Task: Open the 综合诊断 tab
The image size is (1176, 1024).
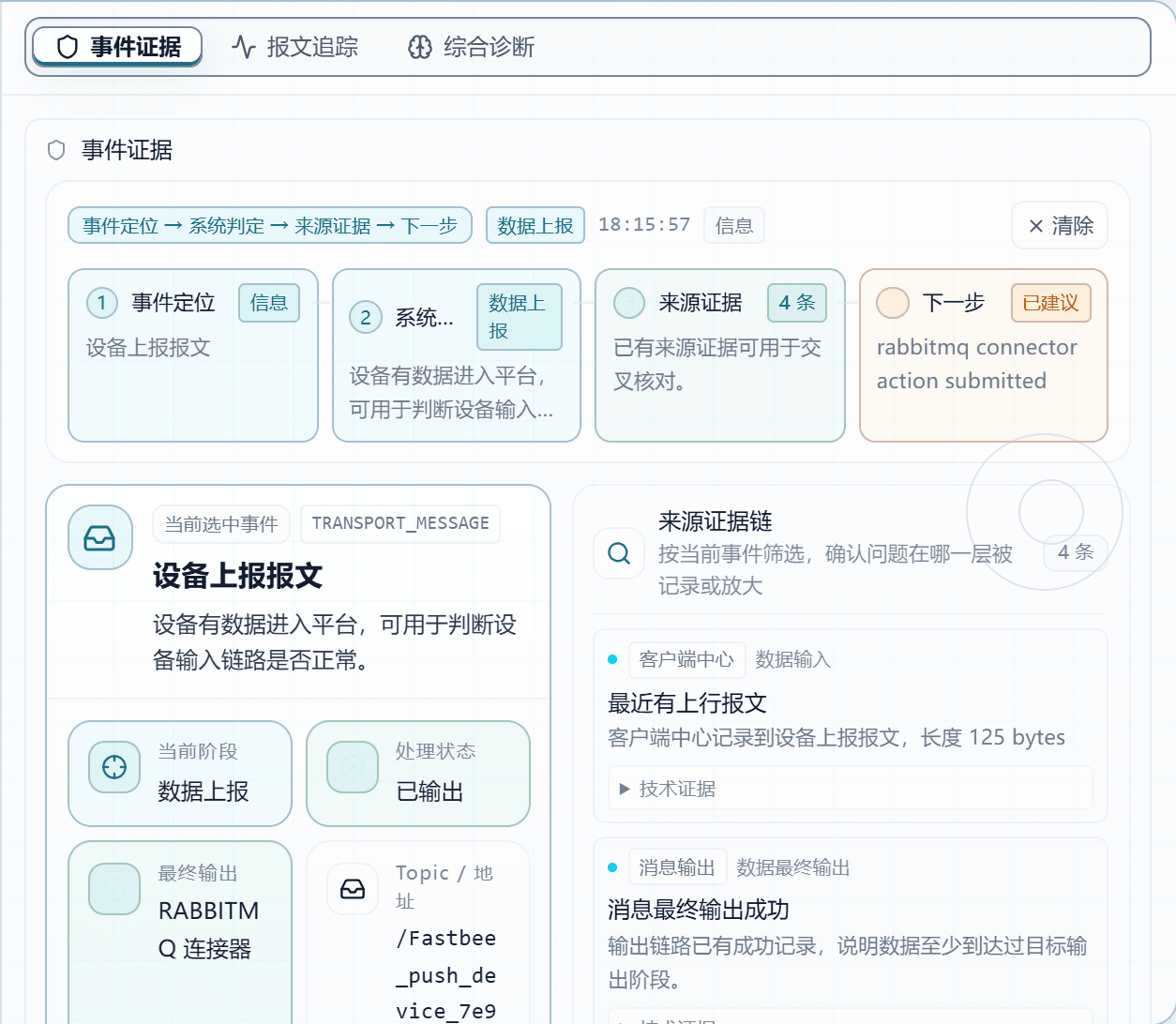Action: pos(472,47)
